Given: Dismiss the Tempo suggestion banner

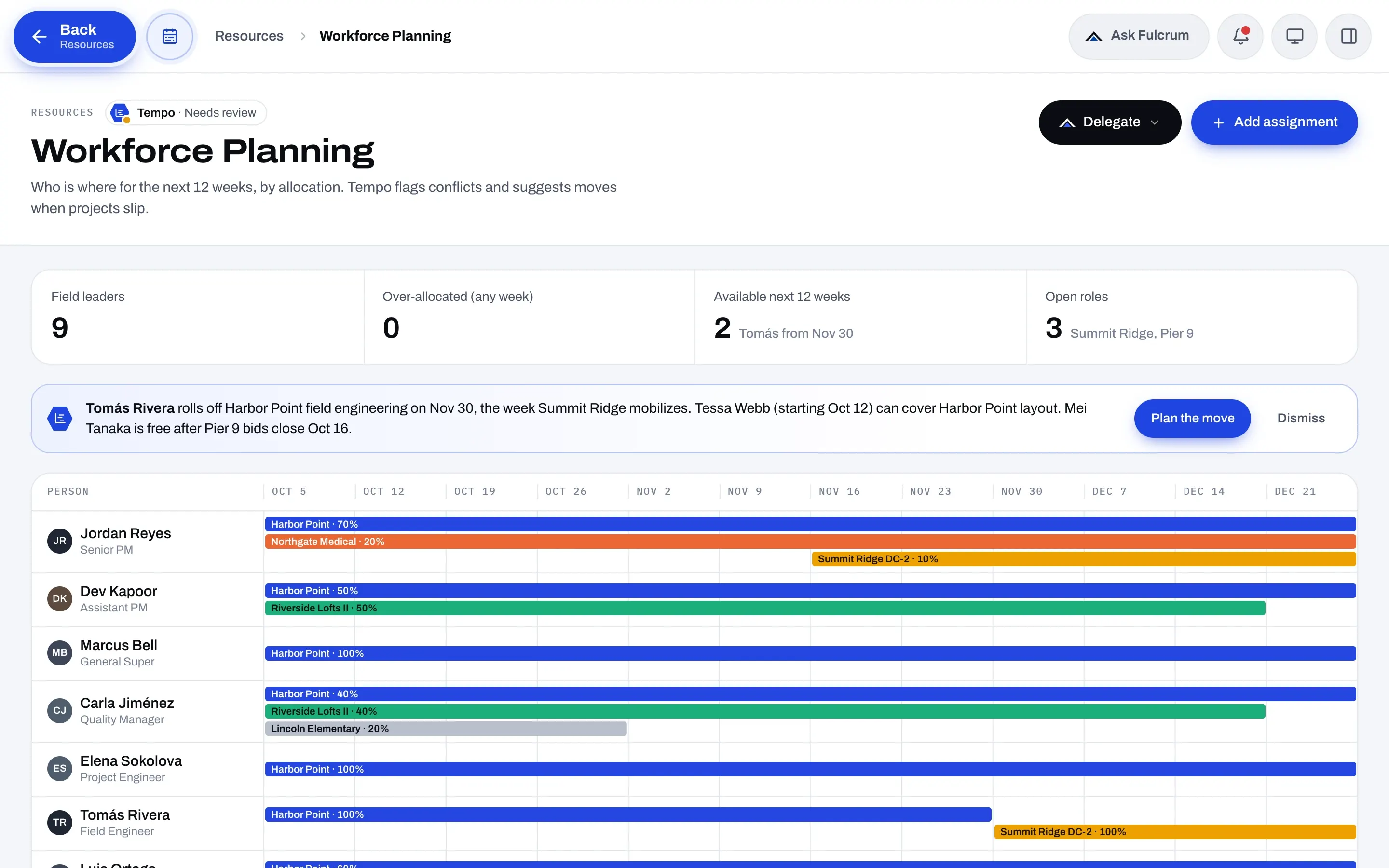Looking at the screenshot, I should tap(1301, 419).
